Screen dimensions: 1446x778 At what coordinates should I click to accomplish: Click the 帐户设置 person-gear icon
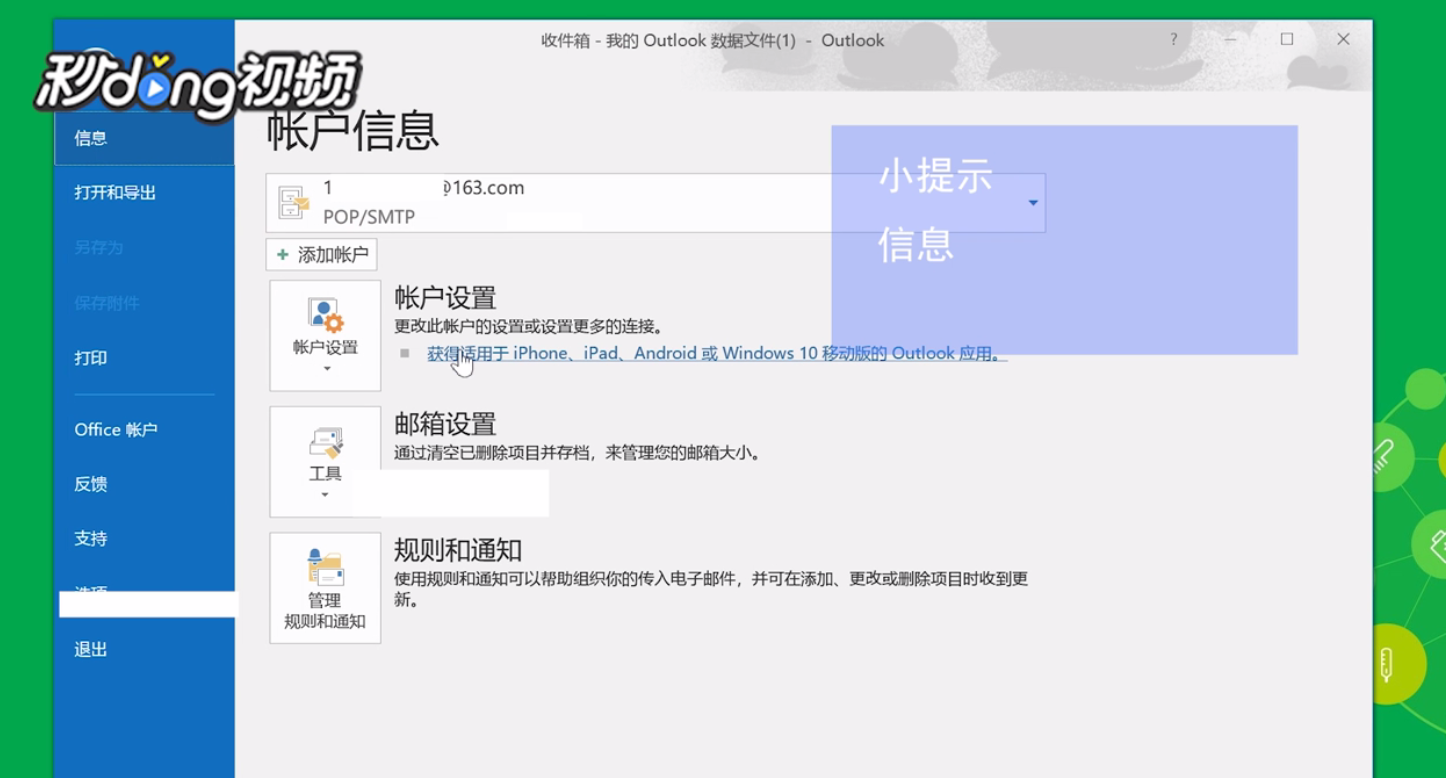[325, 316]
